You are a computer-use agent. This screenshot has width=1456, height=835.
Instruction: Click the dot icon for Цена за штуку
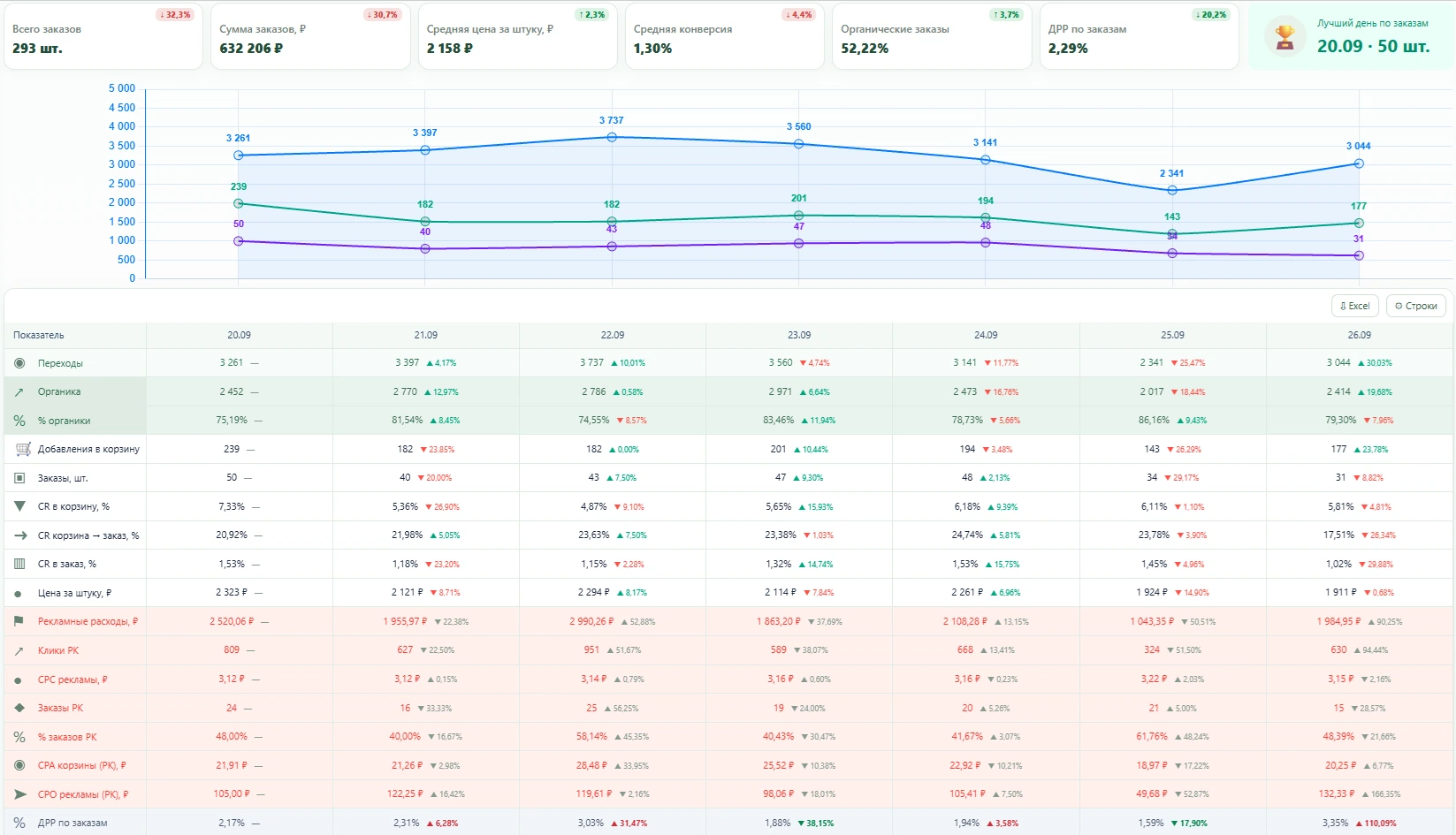click(x=18, y=594)
